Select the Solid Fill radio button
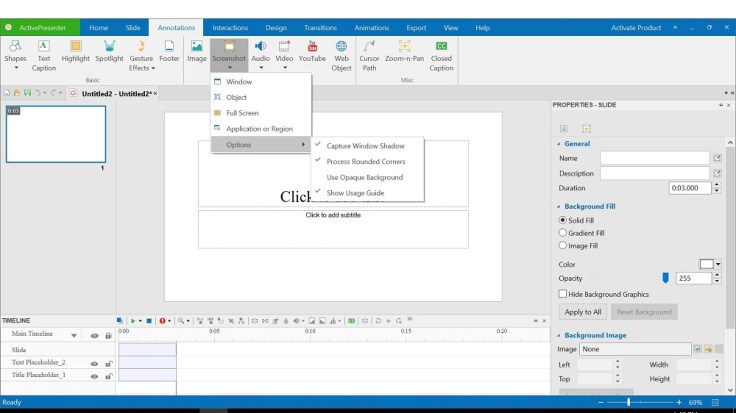Viewport: 736px width, 413px height. pos(562,220)
